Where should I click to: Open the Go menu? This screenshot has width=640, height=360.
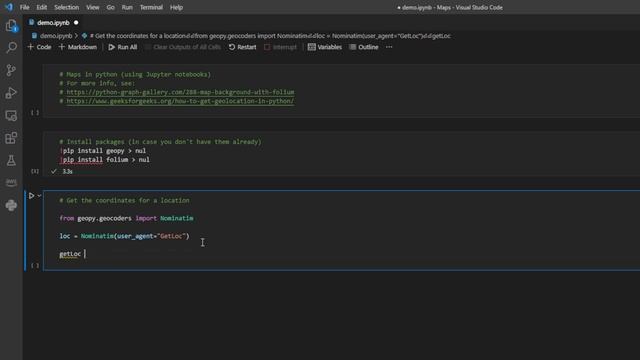[111, 7]
